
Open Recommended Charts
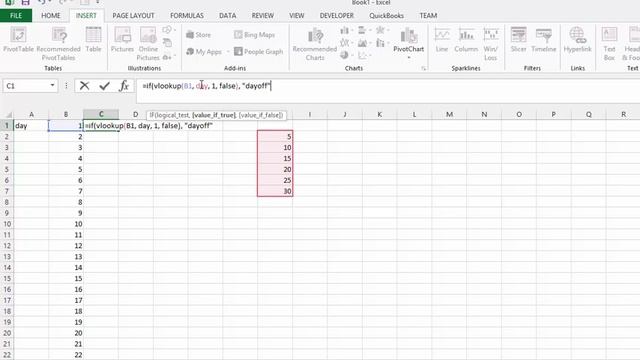[x=315, y=44]
